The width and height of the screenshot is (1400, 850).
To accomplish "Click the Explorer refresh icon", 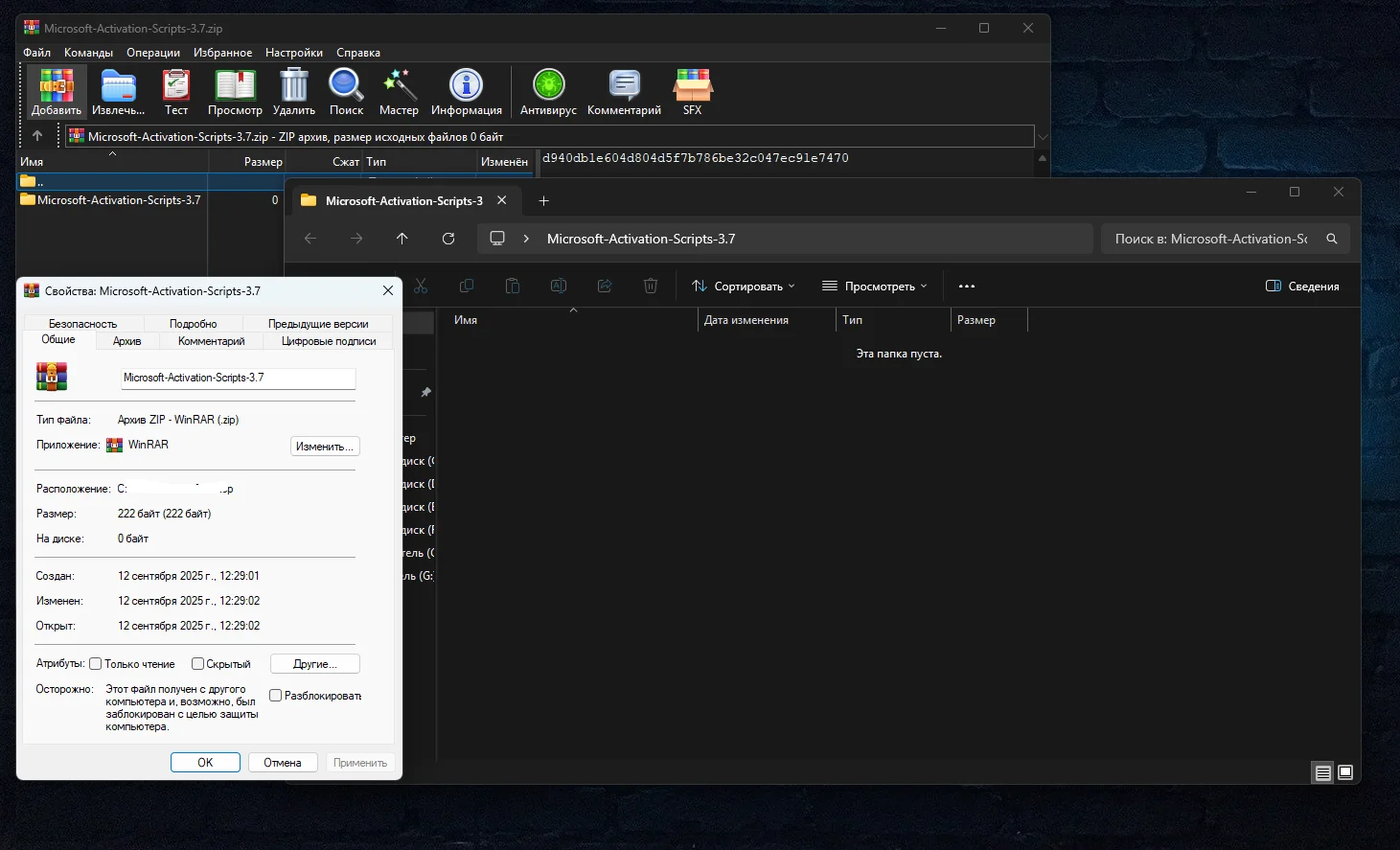I will pos(448,239).
